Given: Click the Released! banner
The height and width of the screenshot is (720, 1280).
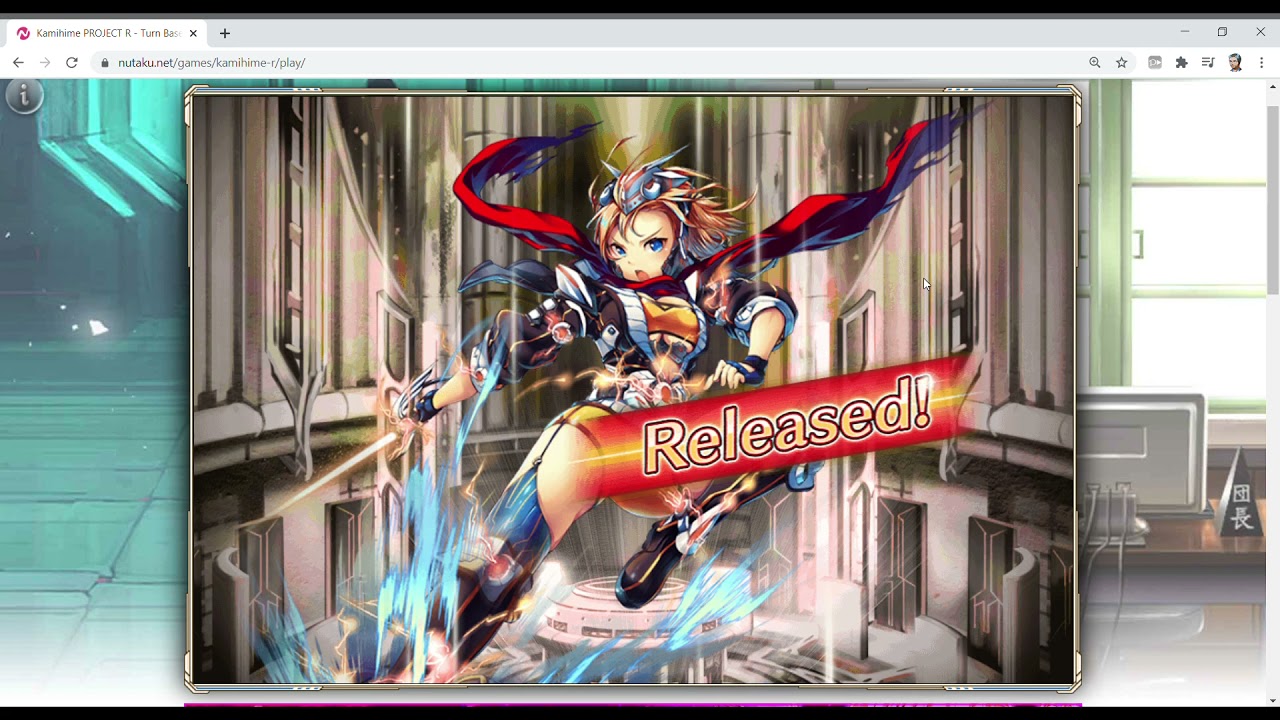Looking at the screenshot, I should [x=785, y=428].
